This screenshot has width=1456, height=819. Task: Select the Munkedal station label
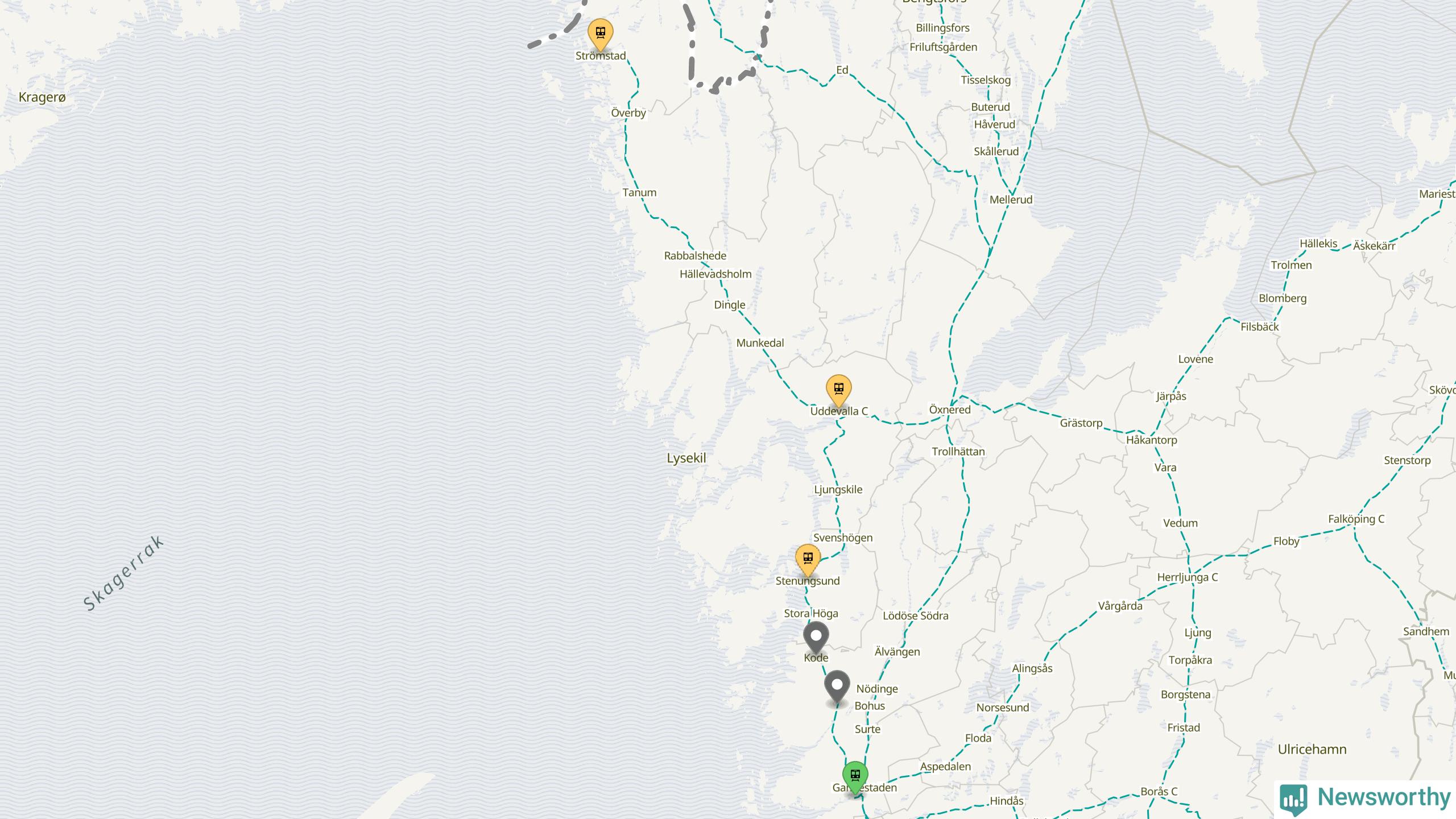point(760,343)
